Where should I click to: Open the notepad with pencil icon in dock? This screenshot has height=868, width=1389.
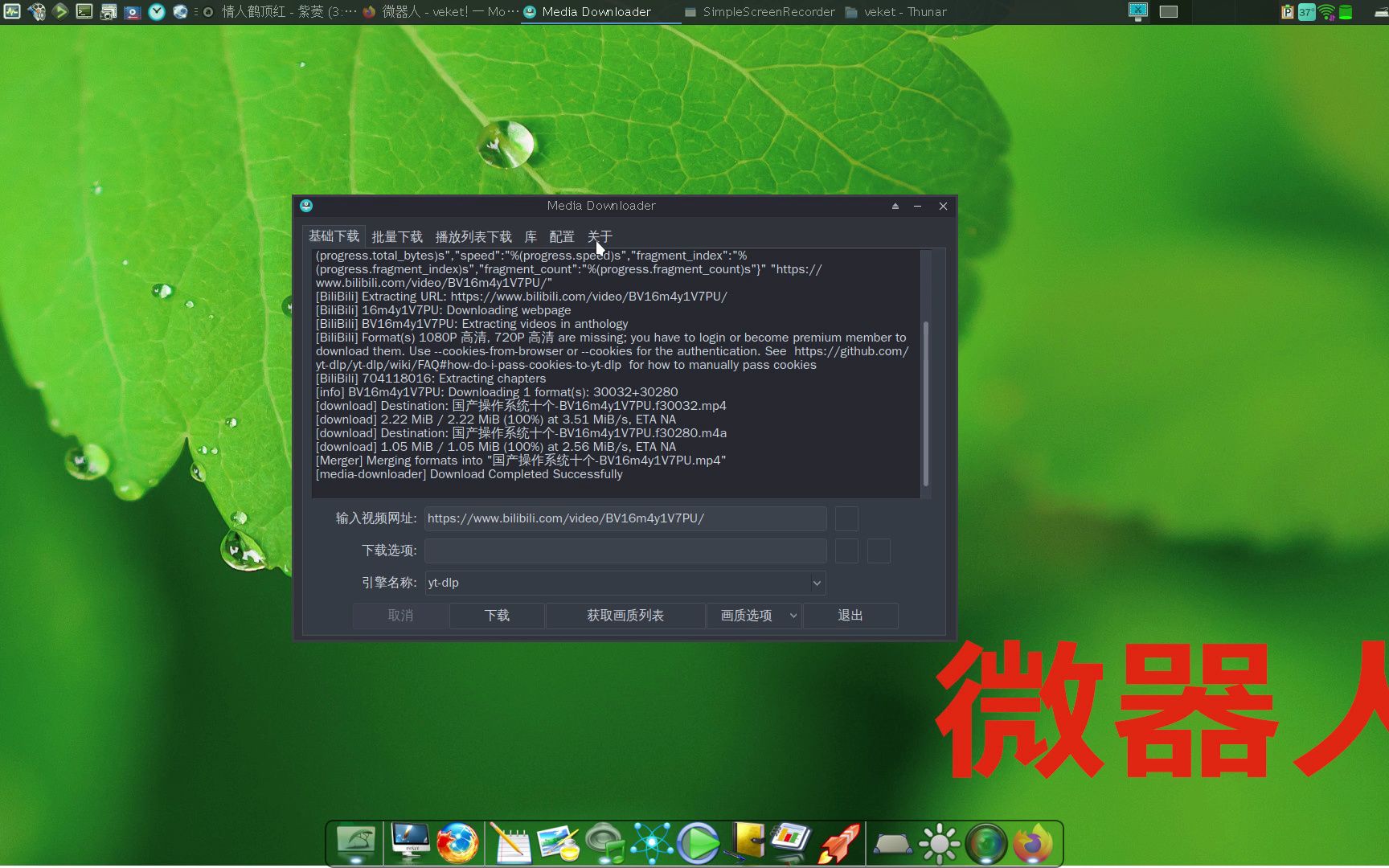click(511, 844)
